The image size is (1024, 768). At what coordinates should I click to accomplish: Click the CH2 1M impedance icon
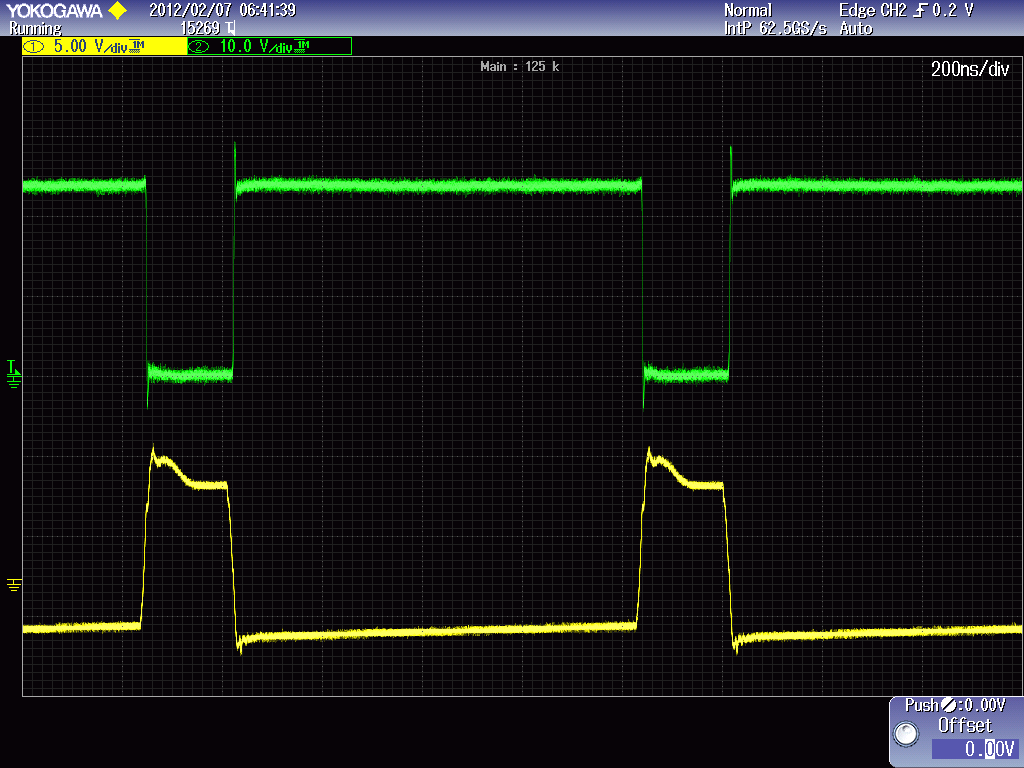click(x=303, y=46)
